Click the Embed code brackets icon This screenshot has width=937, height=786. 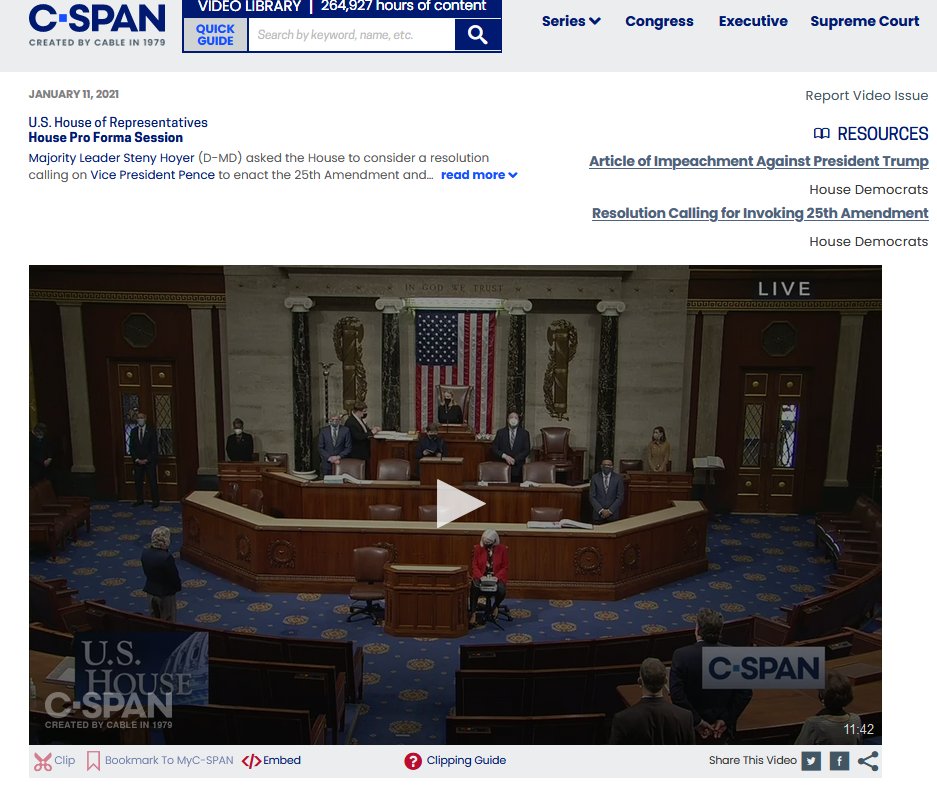point(251,761)
